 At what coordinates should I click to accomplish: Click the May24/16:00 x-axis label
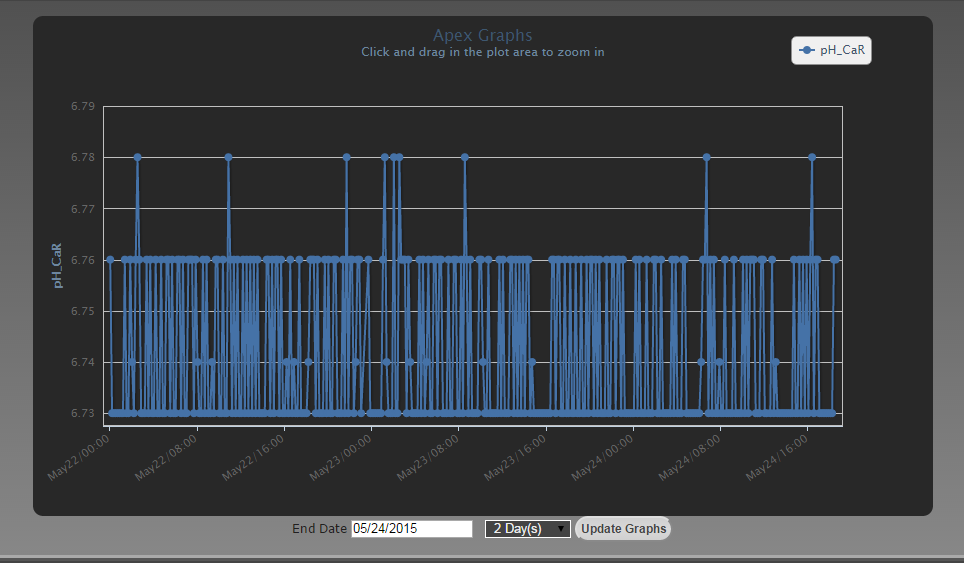[777, 457]
